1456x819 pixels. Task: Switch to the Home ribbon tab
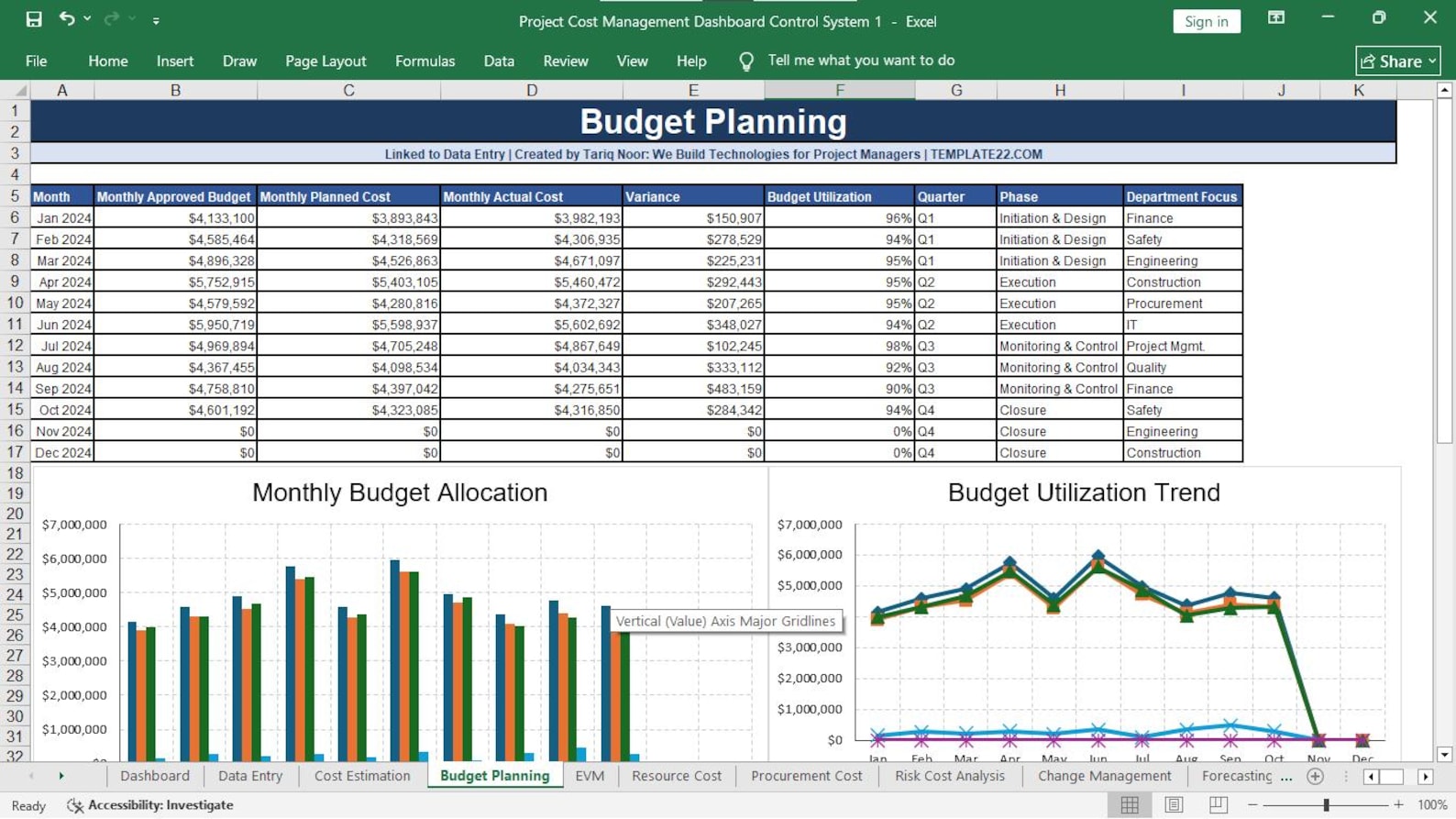tap(108, 61)
